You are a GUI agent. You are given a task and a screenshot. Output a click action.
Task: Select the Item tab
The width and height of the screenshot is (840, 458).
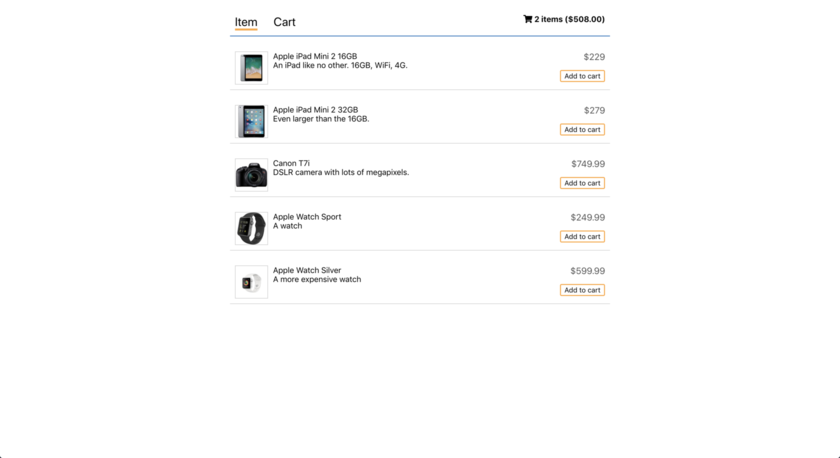click(246, 22)
